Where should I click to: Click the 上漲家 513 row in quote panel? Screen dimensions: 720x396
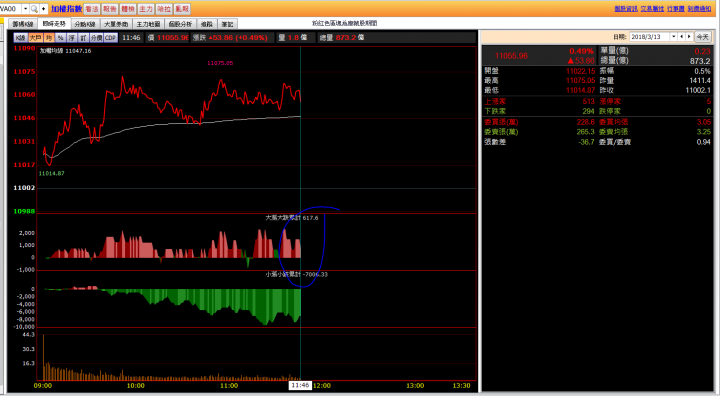540,102
